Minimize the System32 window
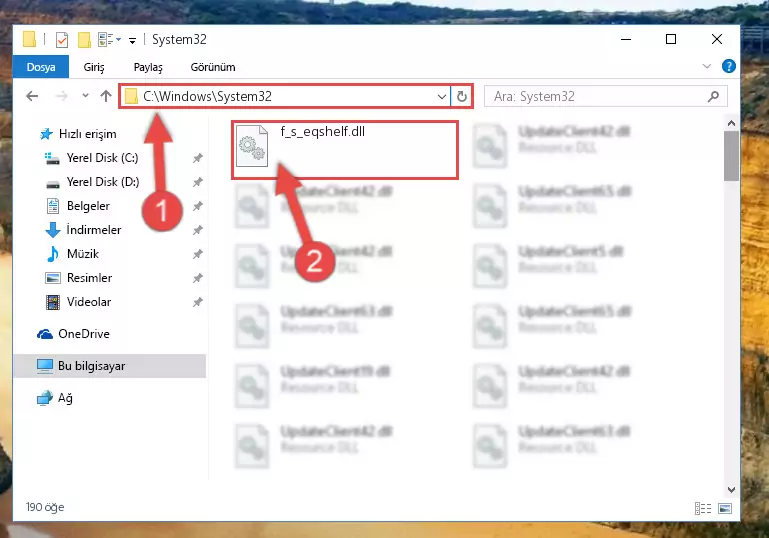Viewport: 769px width, 538px height. coord(626,39)
